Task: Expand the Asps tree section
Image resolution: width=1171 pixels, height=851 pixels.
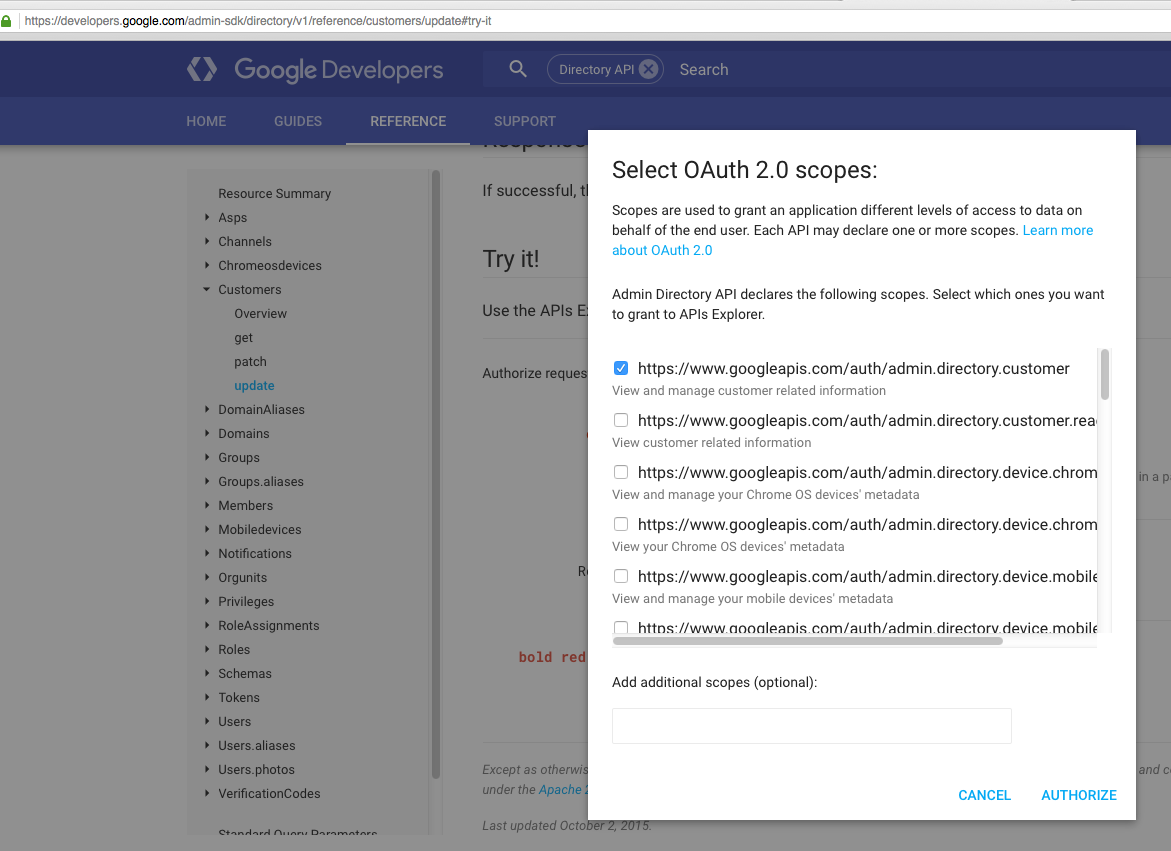Action: (x=207, y=217)
